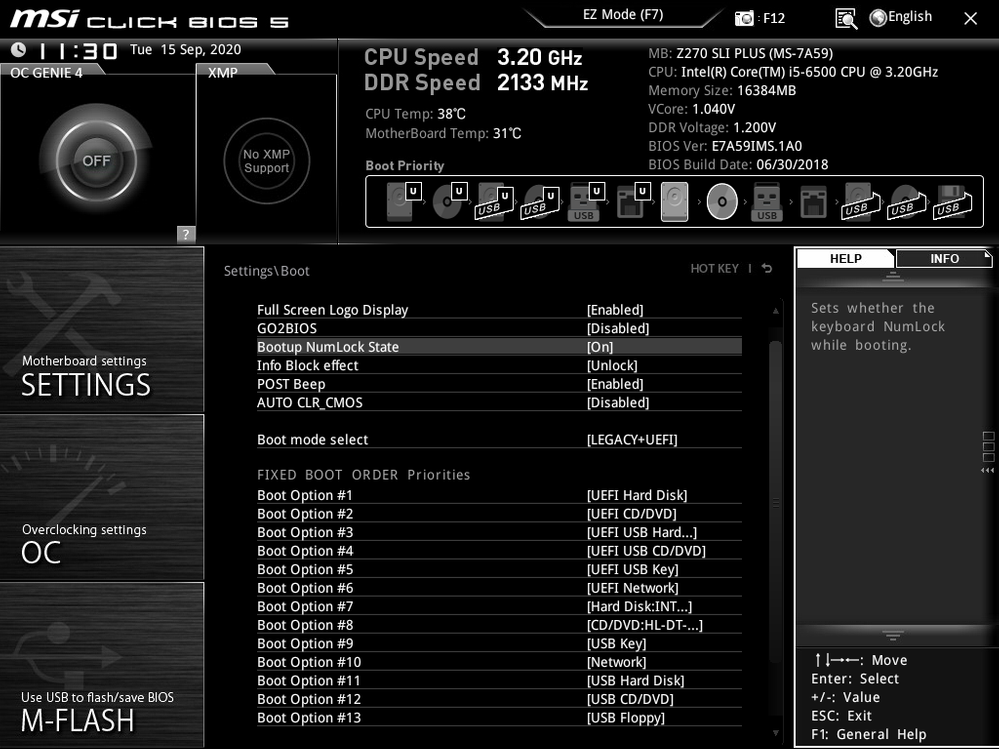Open Boot Option #1 UEFI Hard Disk selector
The width and height of the screenshot is (999, 749).
[x=637, y=496]
